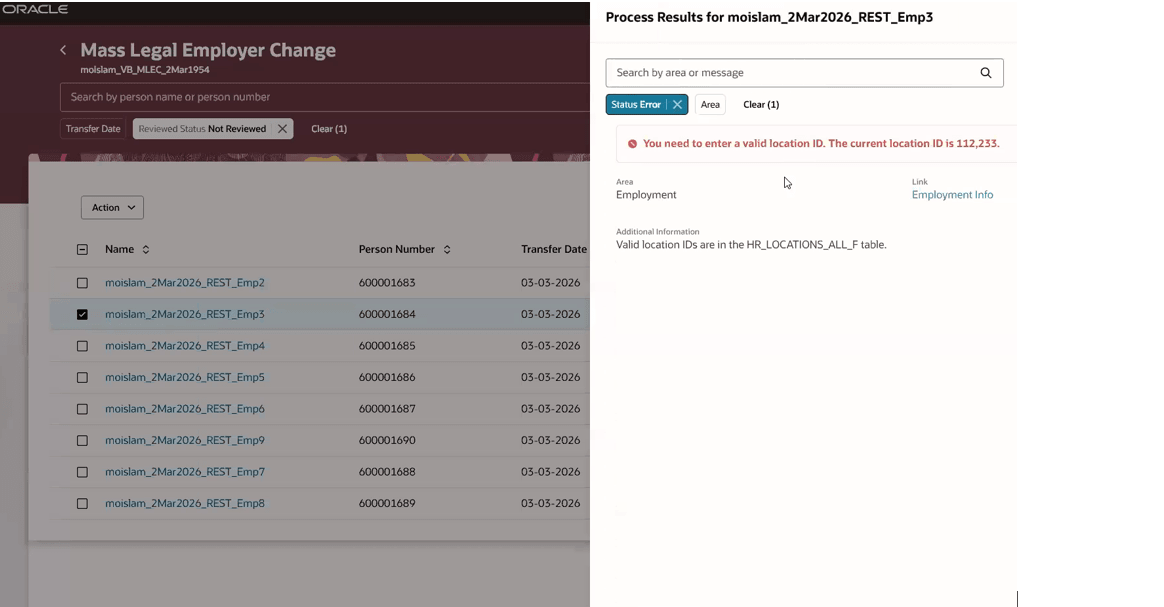
Task: Select person number 600001686
Action: [x=387, y=378]
